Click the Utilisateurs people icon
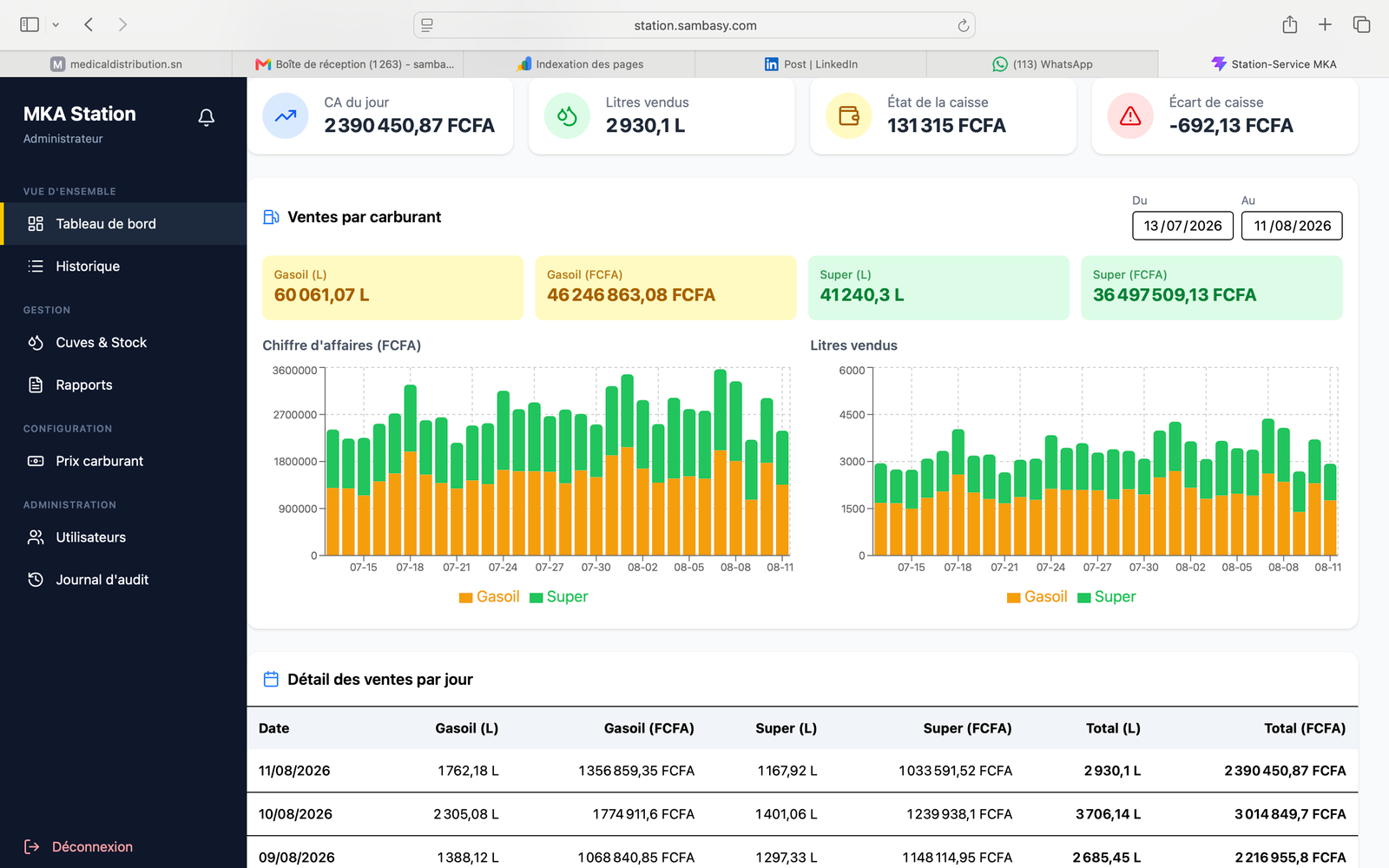This screenshot has height=868, width=1389. pos(36,537)
